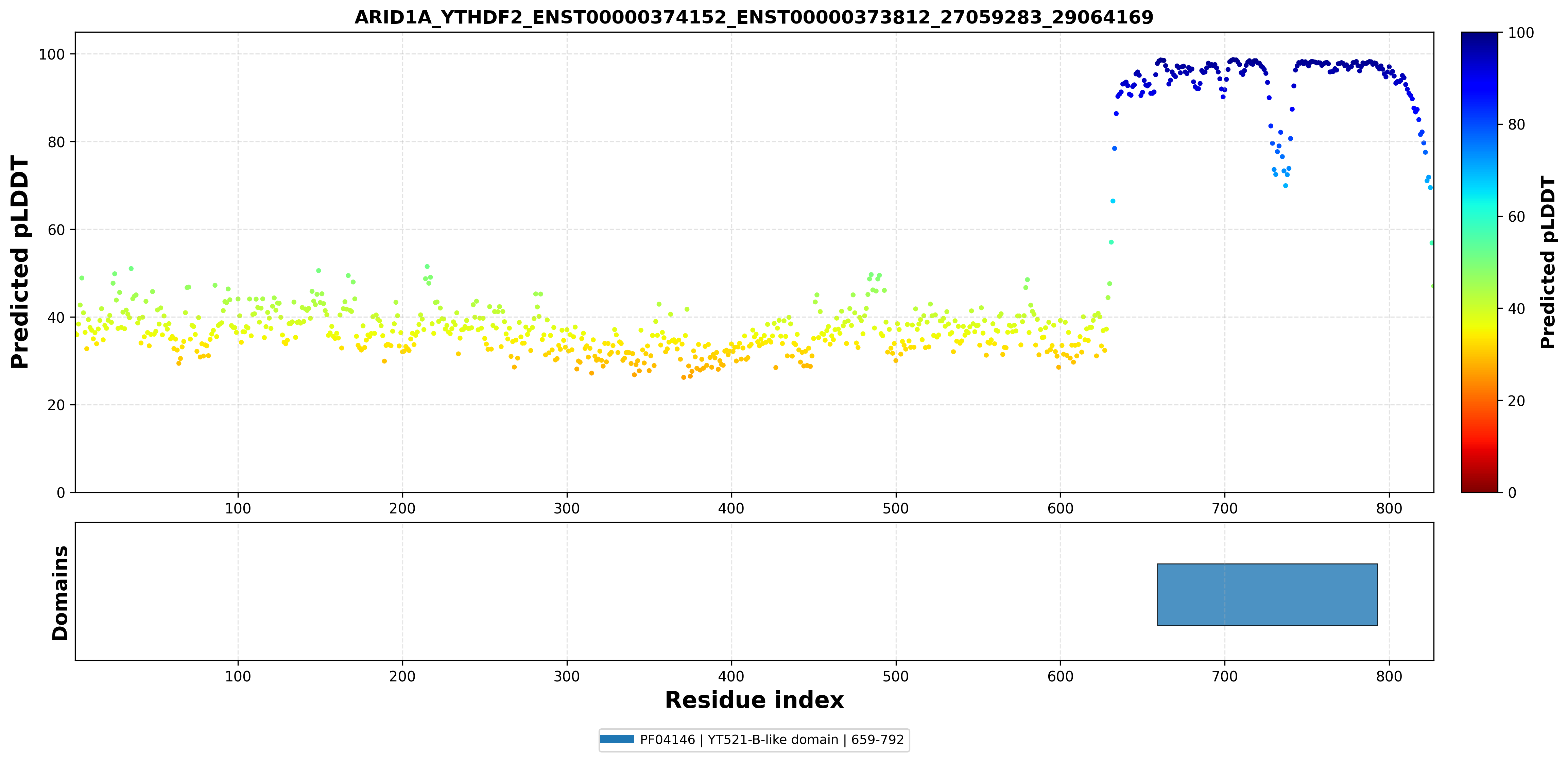The image size is (1568, 762).
Task: Click the plot title ARID1A_YTHDF2 text
Action: [x=754, y=17]
